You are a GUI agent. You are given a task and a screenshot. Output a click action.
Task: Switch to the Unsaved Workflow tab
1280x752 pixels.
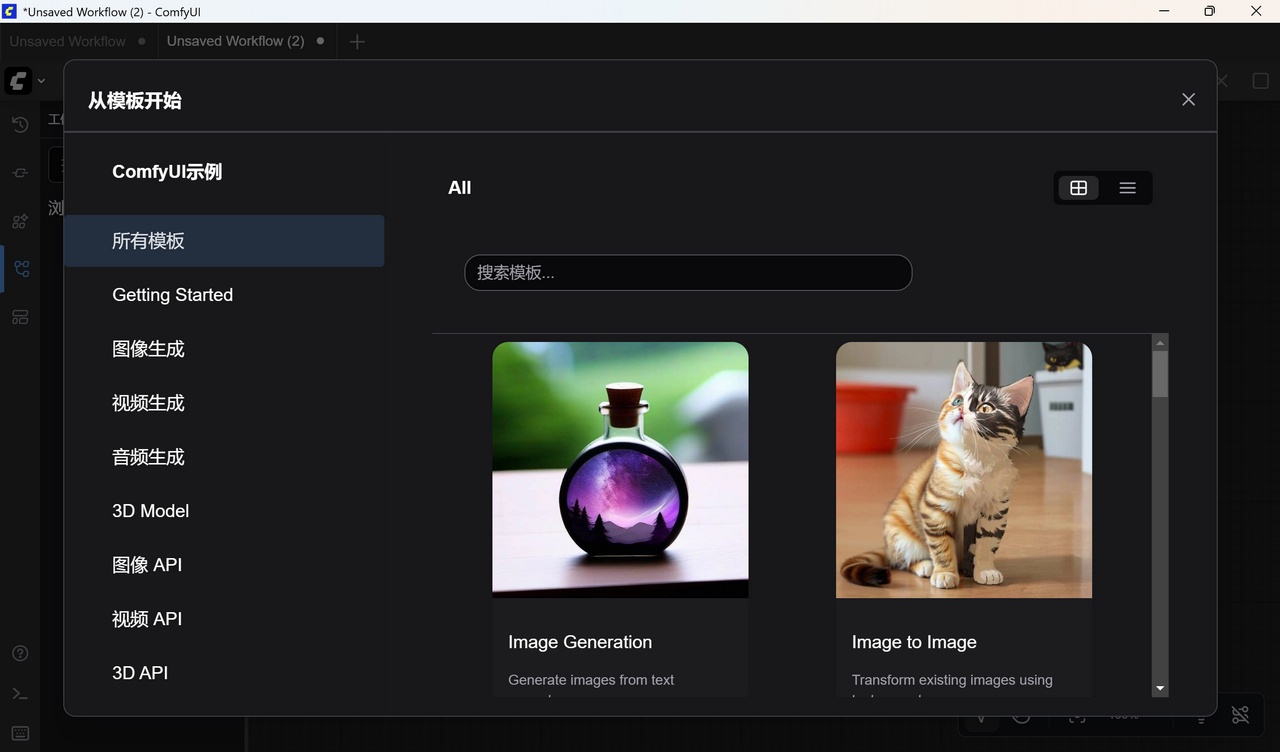click(67, 41)
